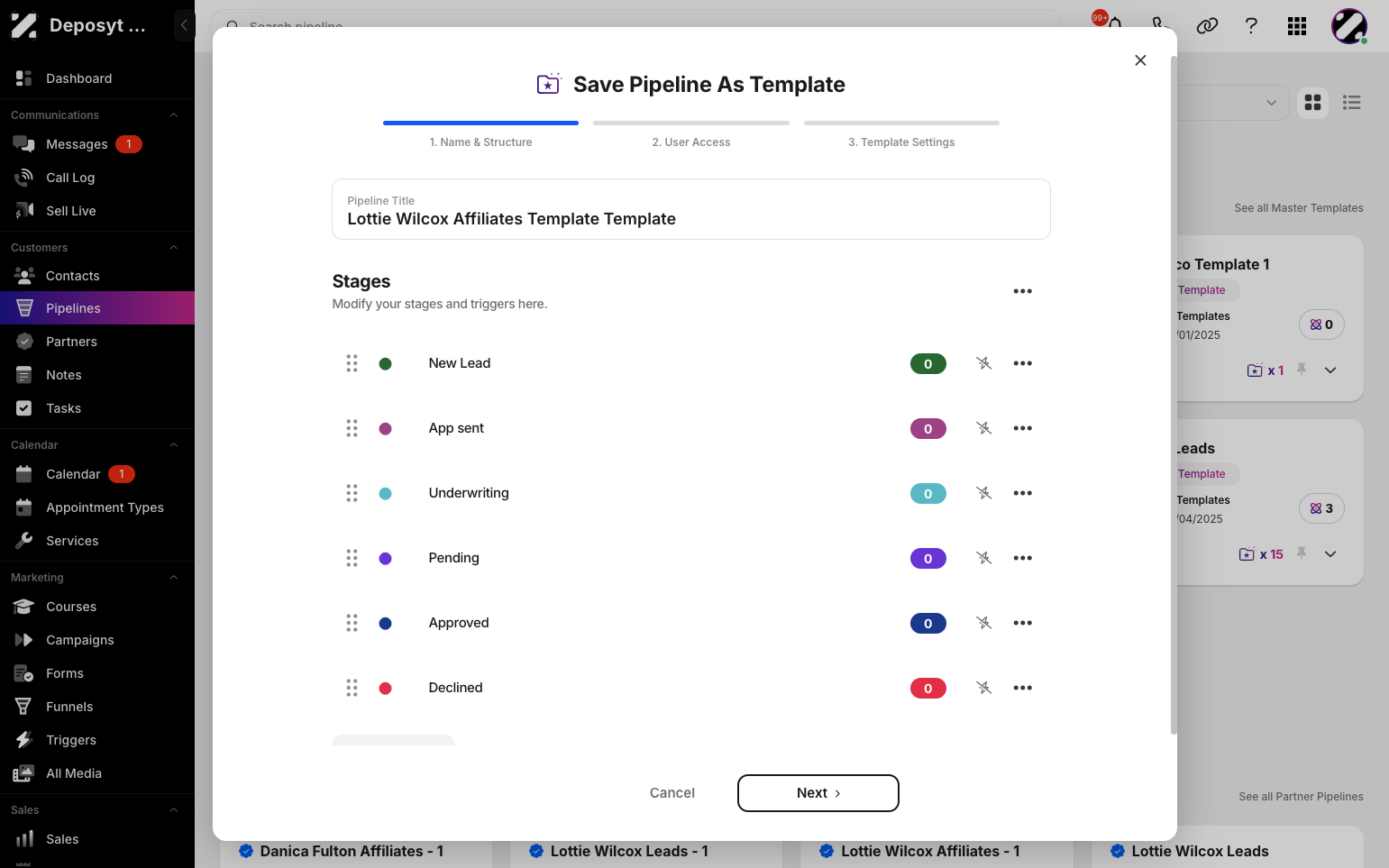Viewport: 1389px width, 868px height.
Task: Go to step 2 User Access
Action: [x=691, y=133]
